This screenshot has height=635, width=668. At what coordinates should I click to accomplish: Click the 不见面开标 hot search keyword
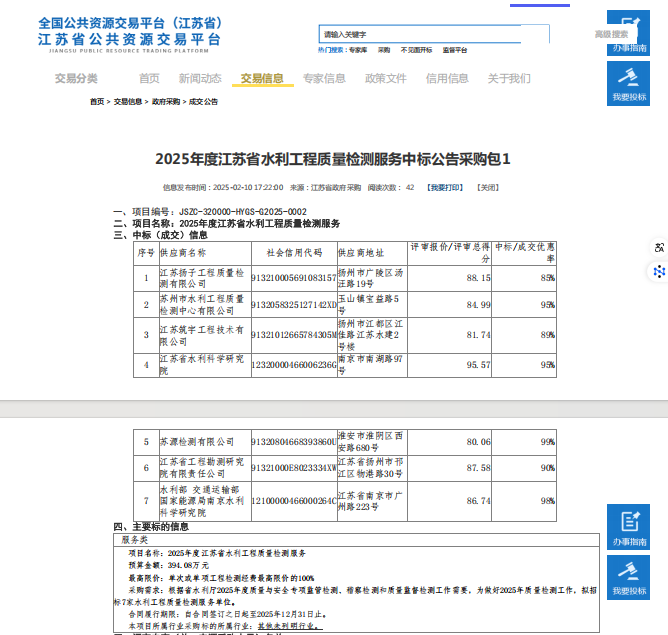(x=417, y=49)
